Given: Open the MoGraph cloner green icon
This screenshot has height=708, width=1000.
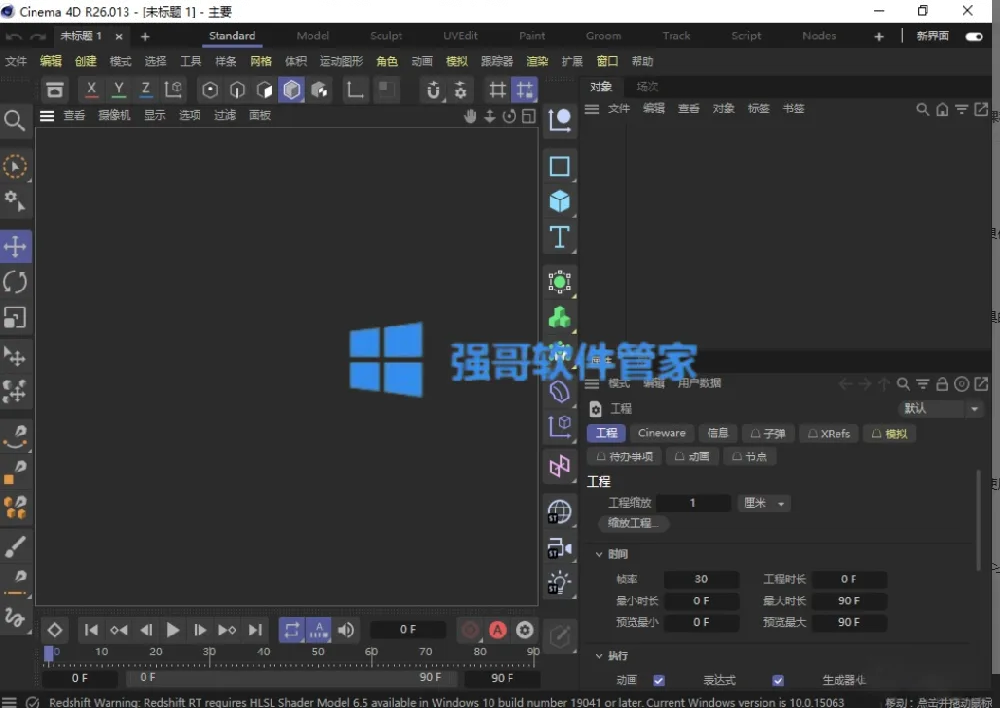Looking at the screenshot, I should 559,317.
